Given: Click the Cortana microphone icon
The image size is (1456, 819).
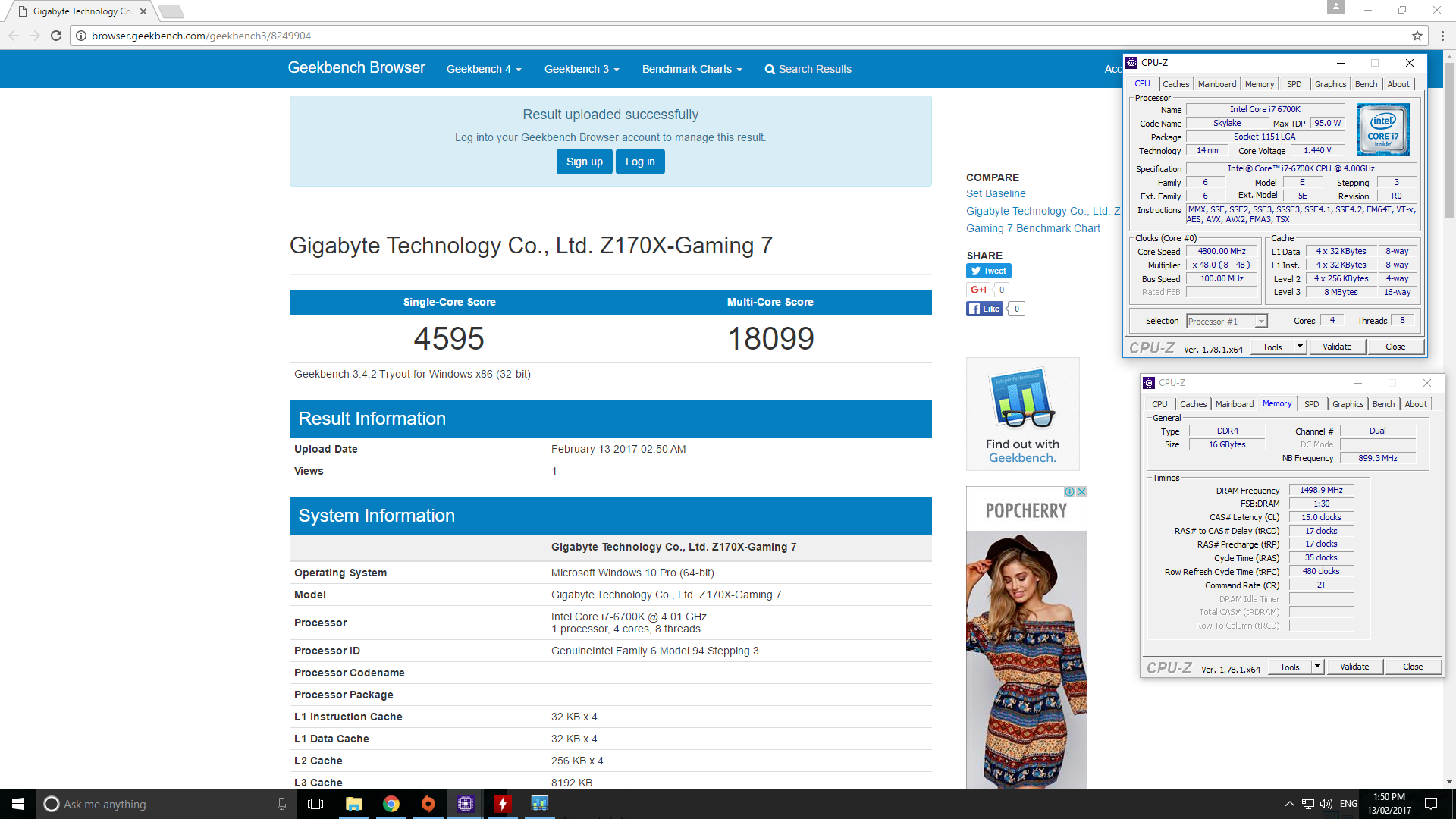Looking at the screenshot, I should (x=281, y=804).
